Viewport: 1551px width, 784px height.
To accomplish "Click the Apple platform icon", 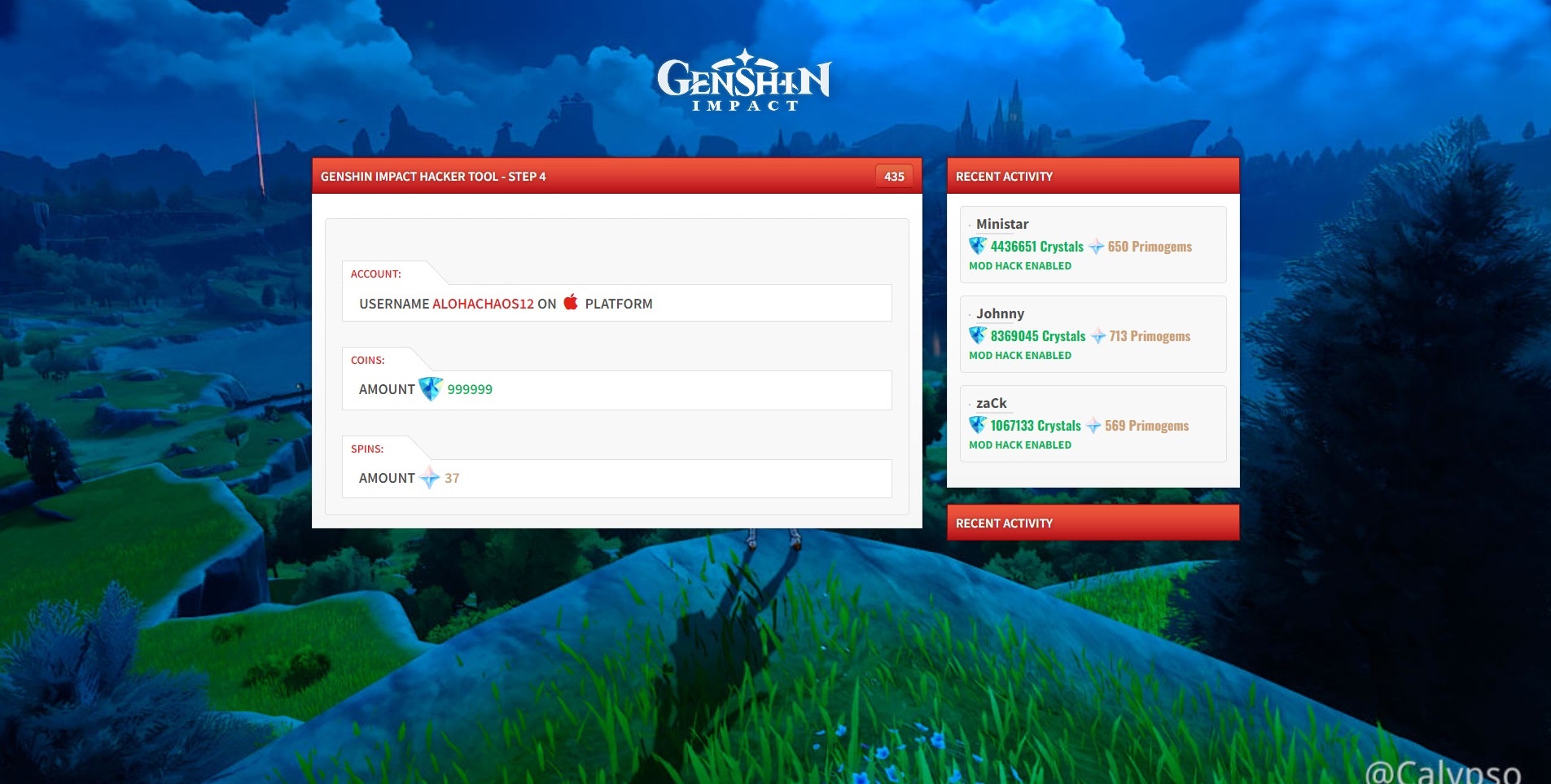I will (571, 302).
